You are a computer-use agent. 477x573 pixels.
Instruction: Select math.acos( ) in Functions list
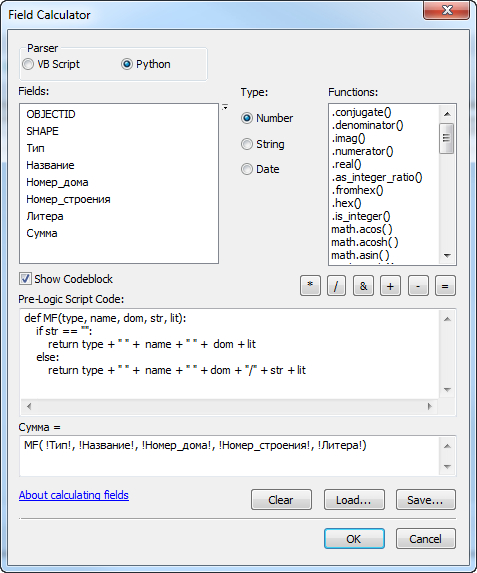[362, 229]
